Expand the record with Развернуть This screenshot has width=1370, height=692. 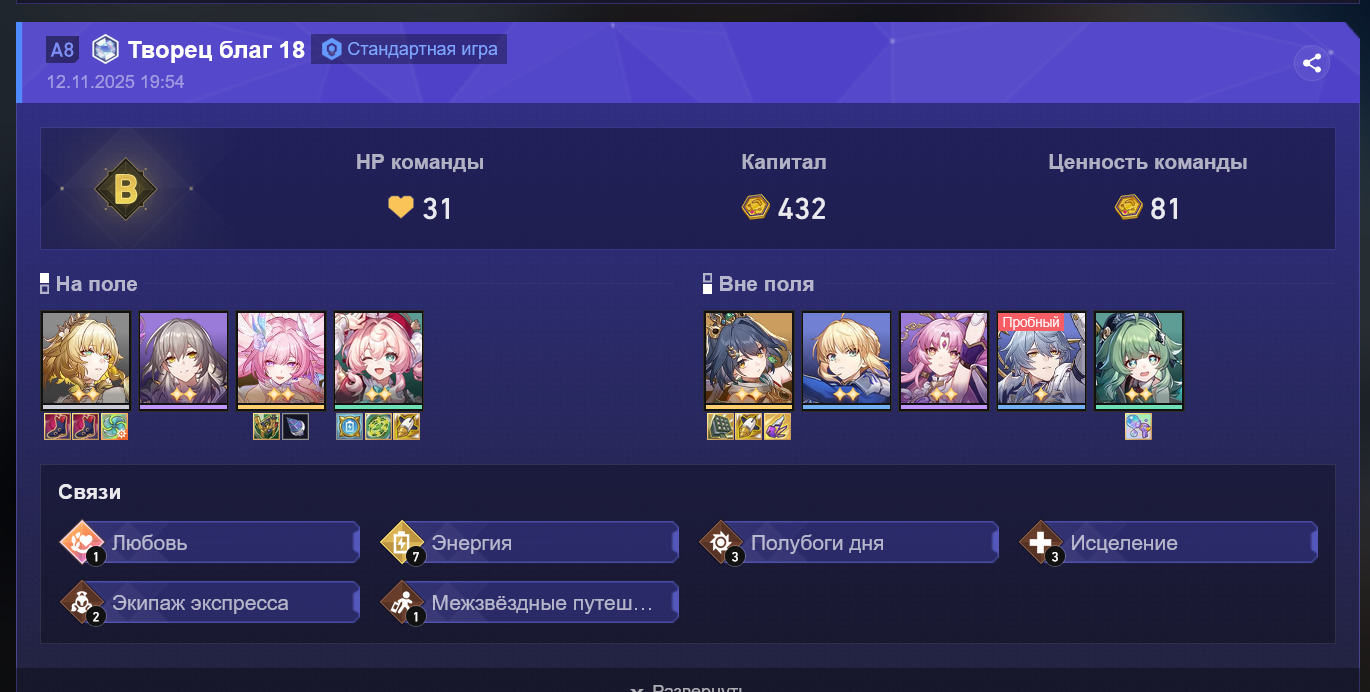click(x=686, y=688)
